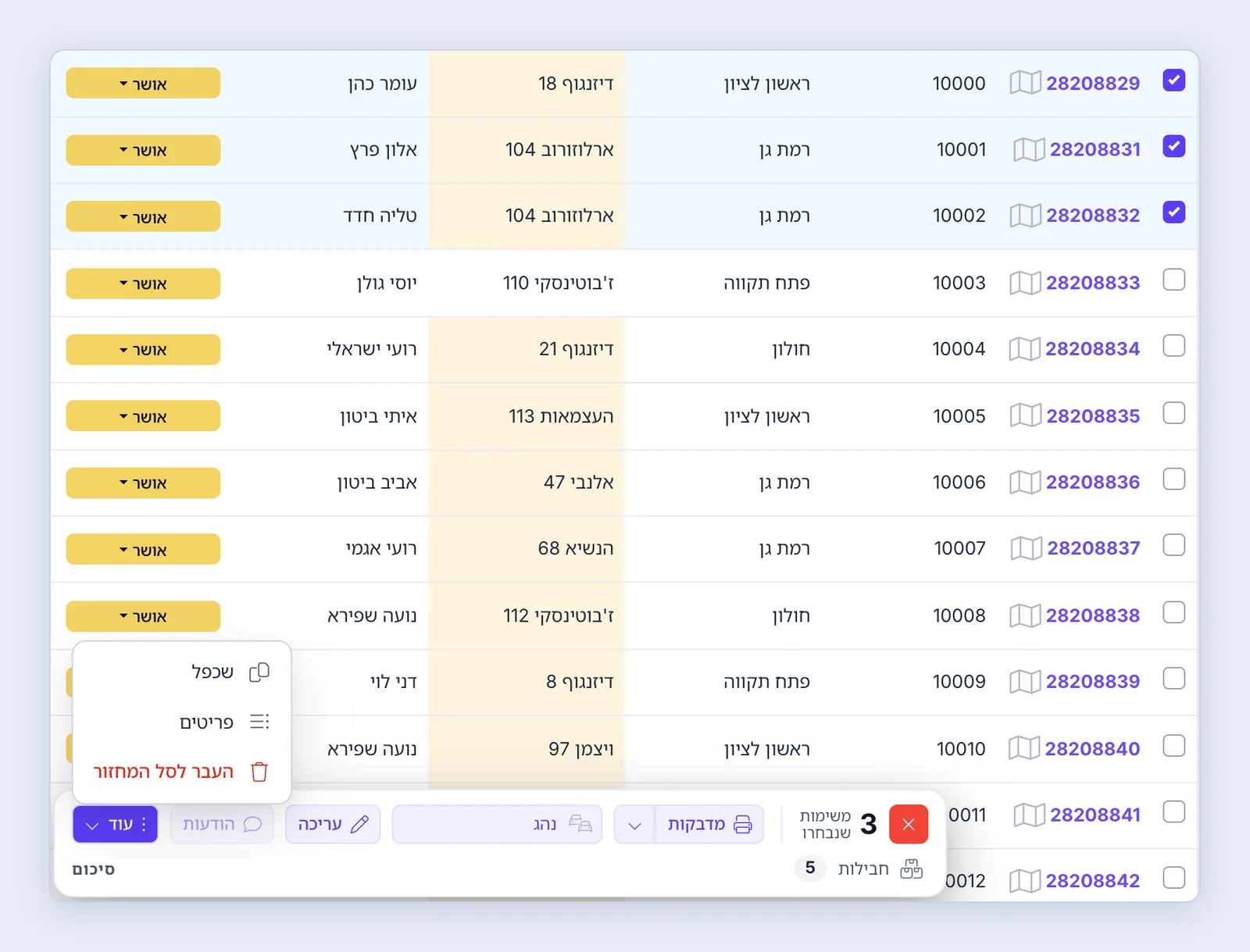
Task: Click the chat bubble icon in הודעות
Action: (x=253, y=825)
